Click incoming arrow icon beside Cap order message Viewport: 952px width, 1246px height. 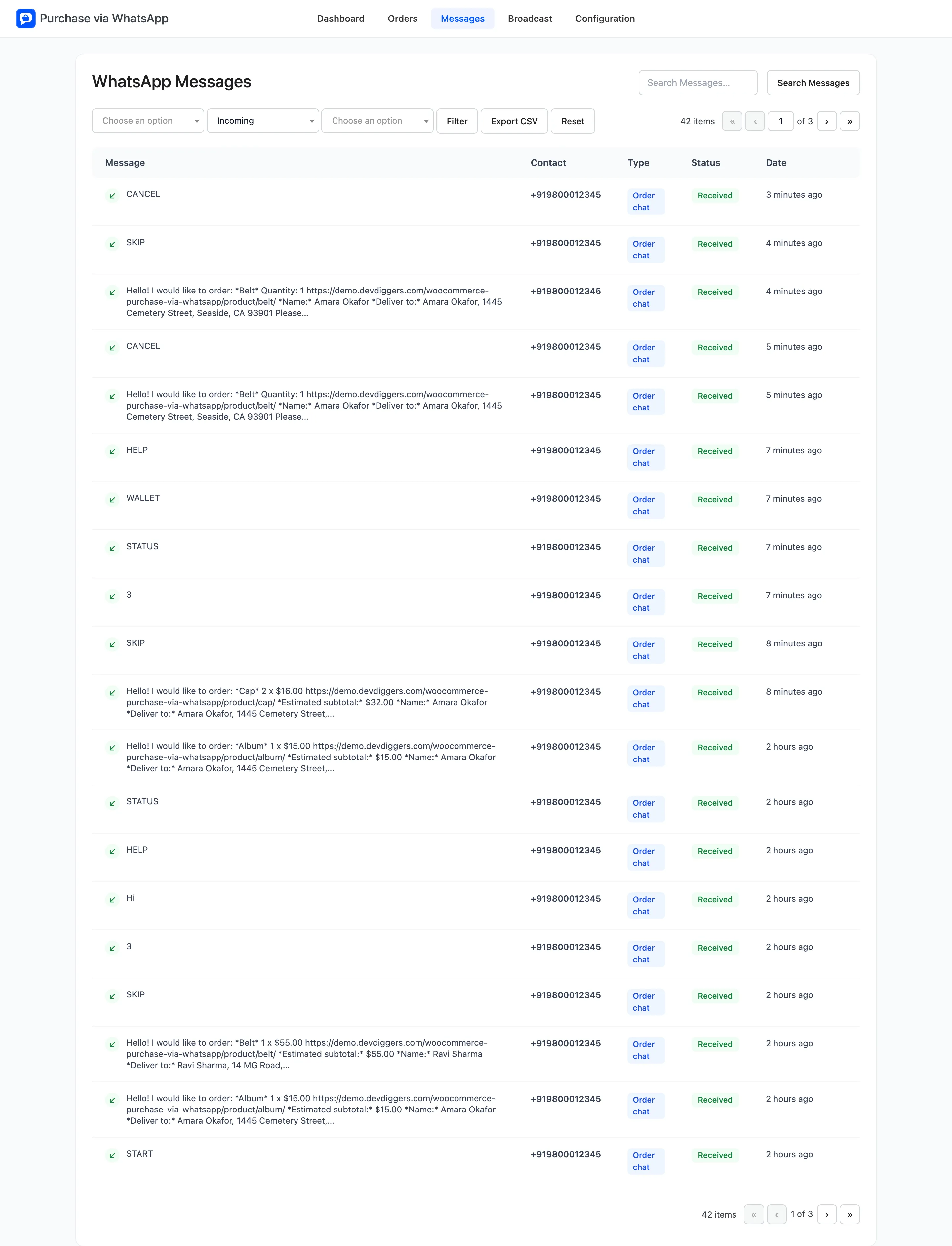[112, 692]
